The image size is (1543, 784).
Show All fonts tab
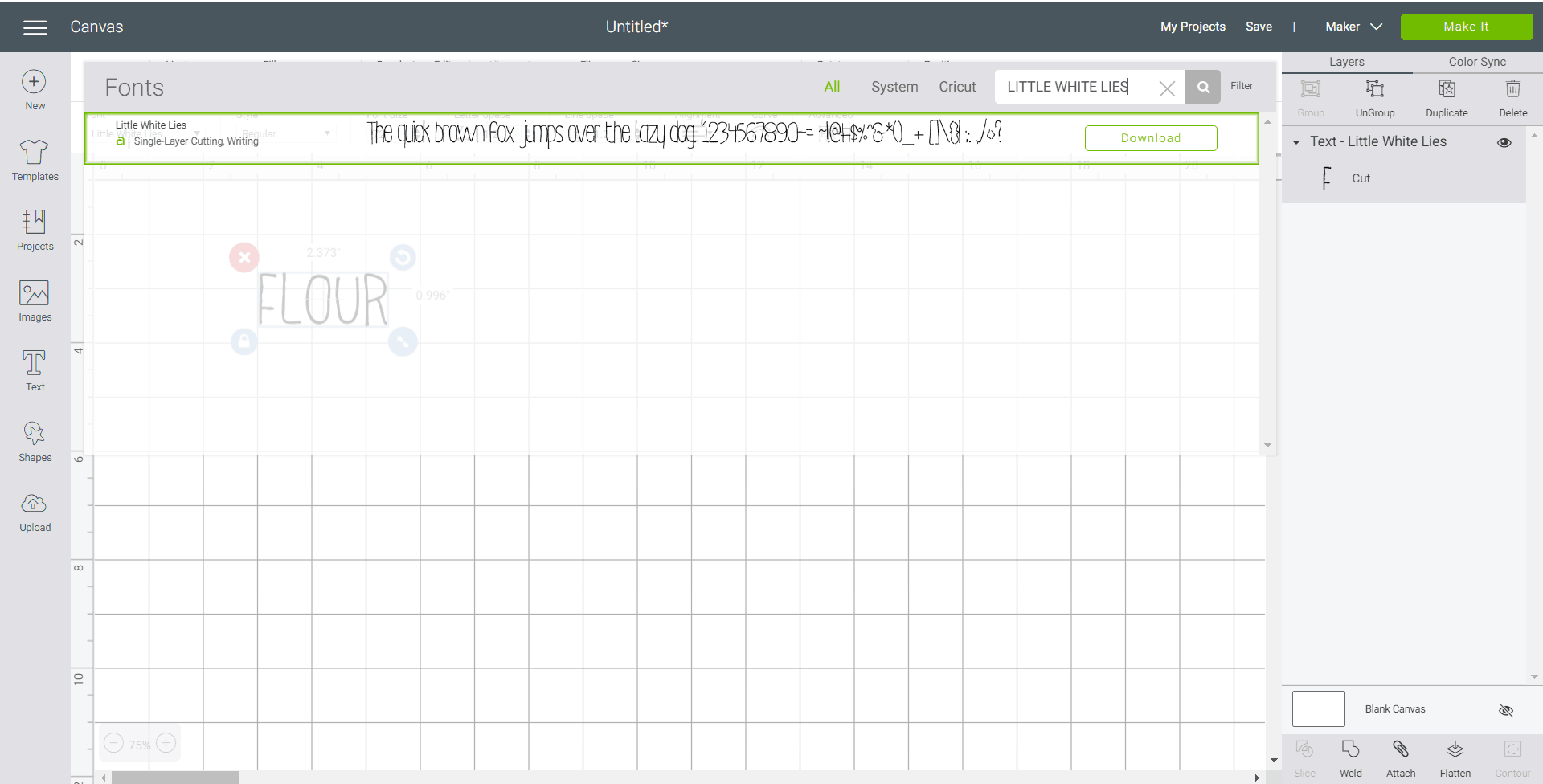(x=832, y=87)
